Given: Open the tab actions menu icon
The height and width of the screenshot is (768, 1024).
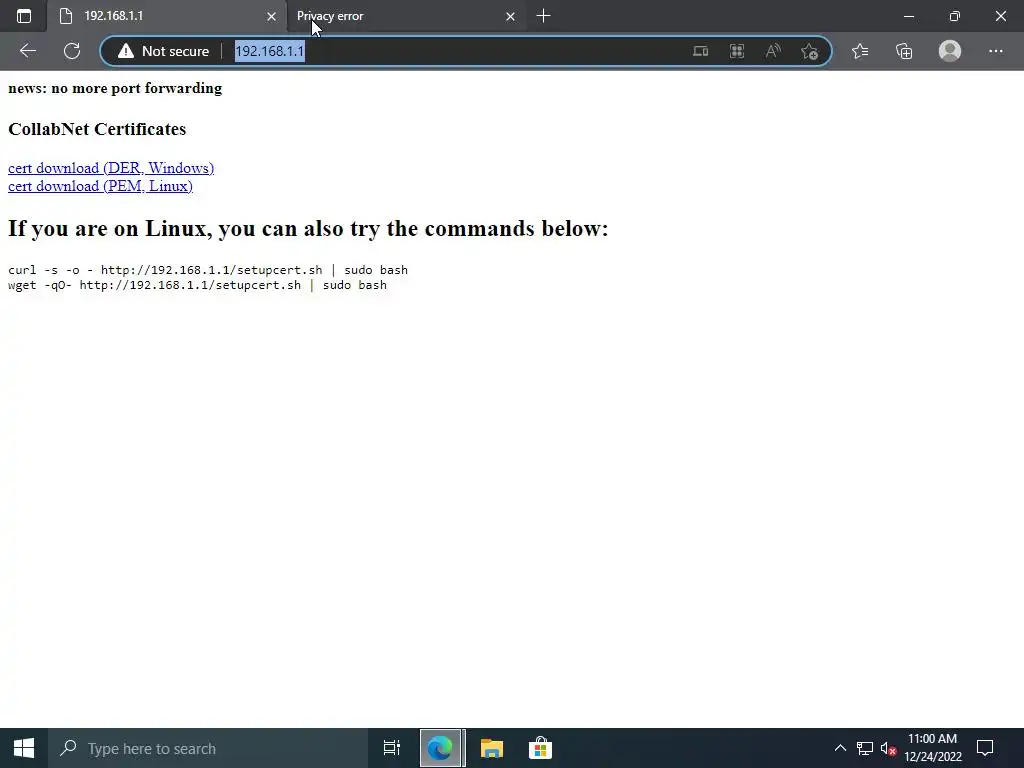Looking at the screenshot, I should click(x=24, y=16).
